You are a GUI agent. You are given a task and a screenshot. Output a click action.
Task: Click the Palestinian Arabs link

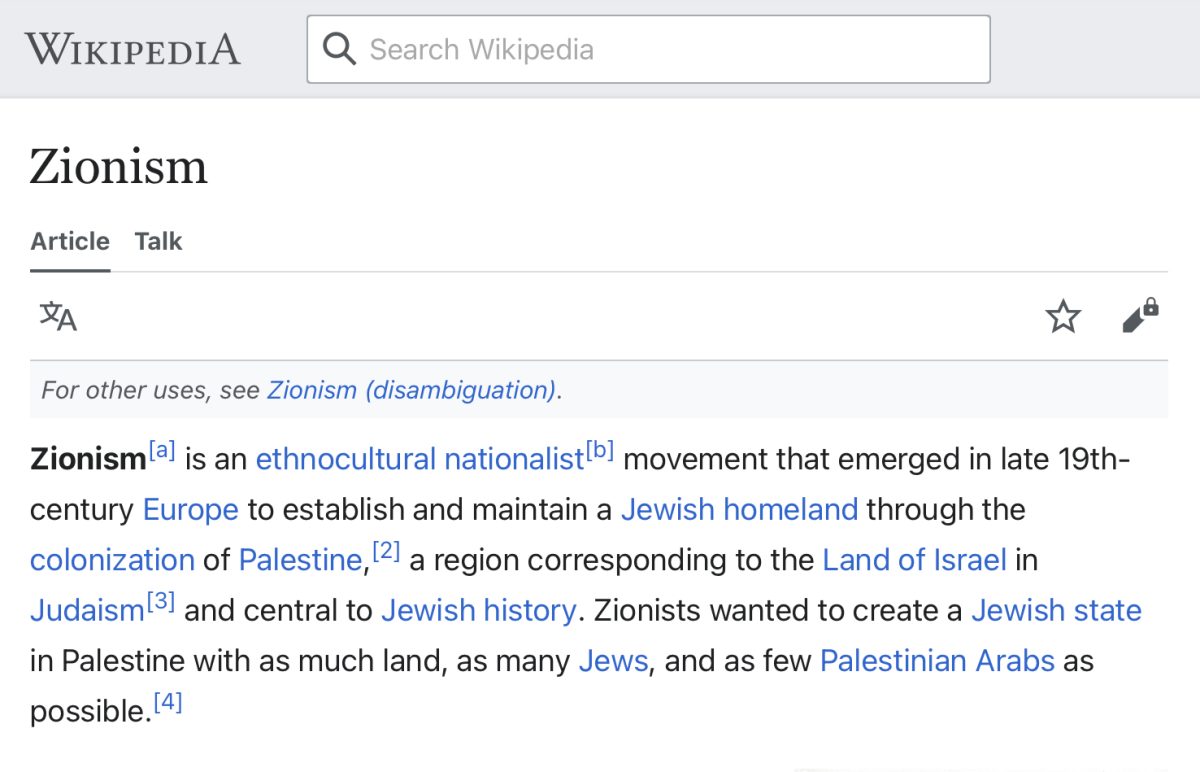[937, 661]
